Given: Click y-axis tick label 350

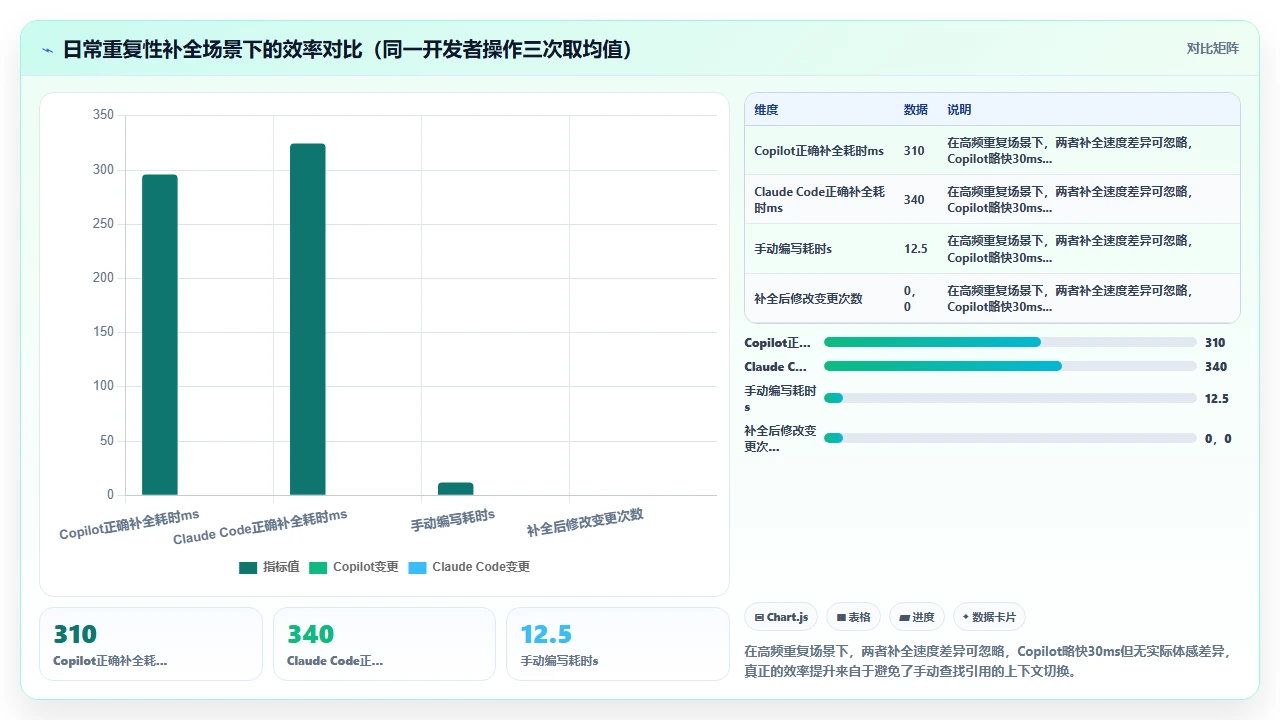Looking at the screenshot, I should pos(103,115).
